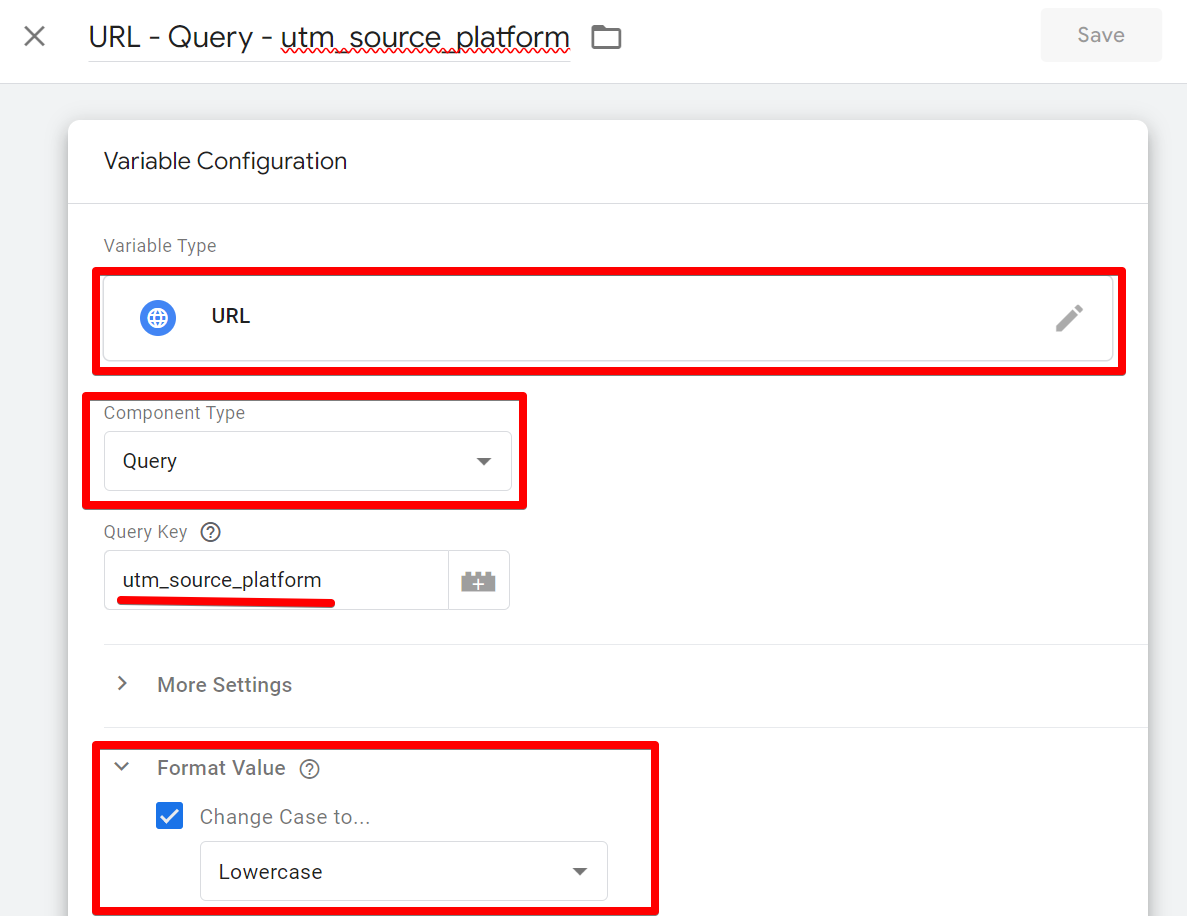Click the Lowercase dropdown arrow
This screenshot has width=1187, height=919.
click(x=579, y=871)
